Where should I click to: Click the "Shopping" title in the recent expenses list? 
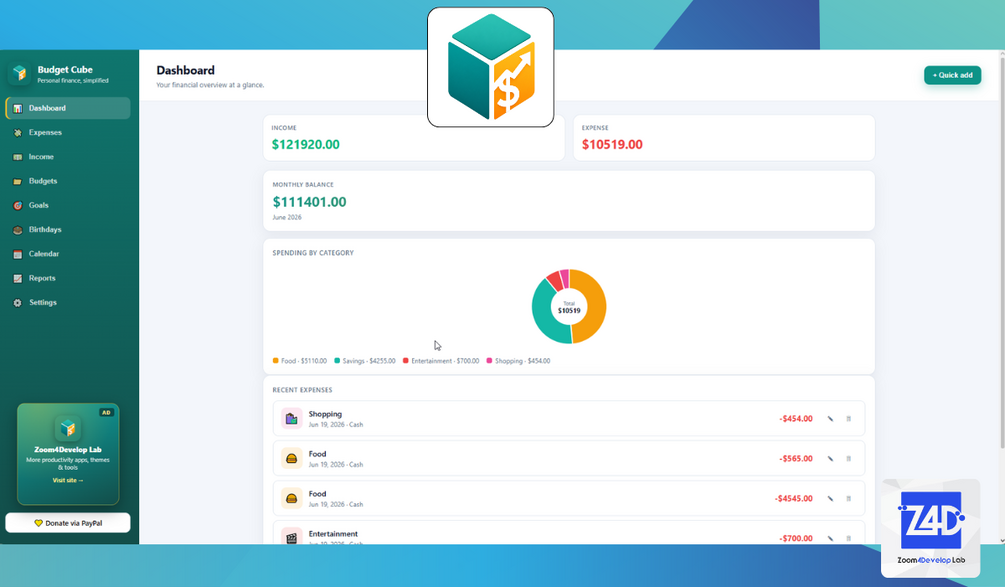coord(325,414)
